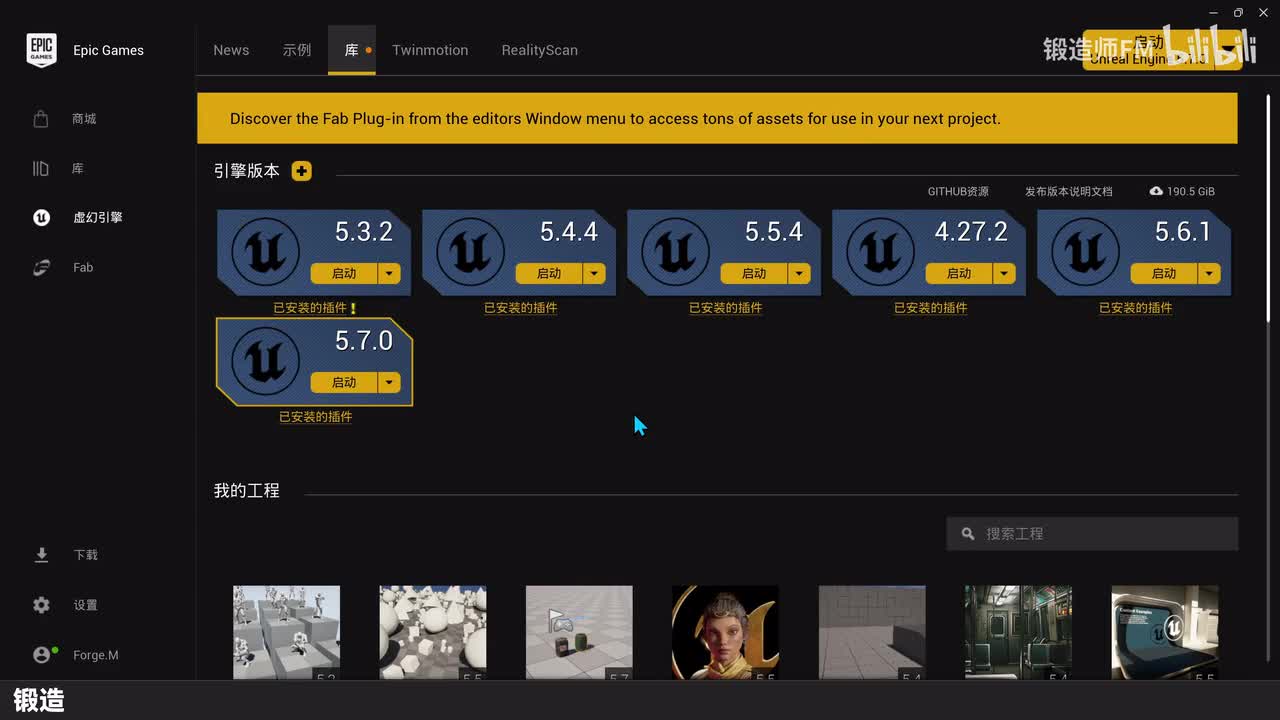
Task: Open installed plugins link under 5.3.2
Action: [x=310, y=308]
